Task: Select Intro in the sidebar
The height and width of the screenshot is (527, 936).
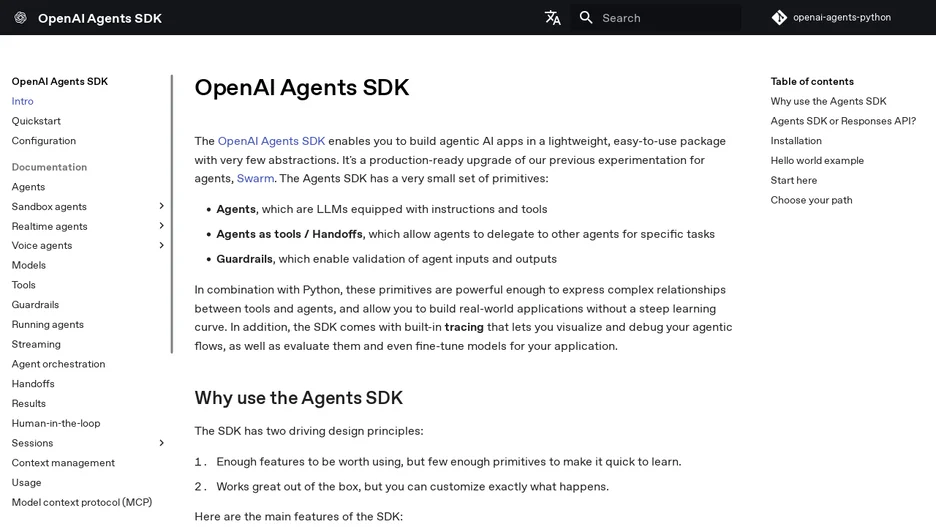Action: pos(23,101)
